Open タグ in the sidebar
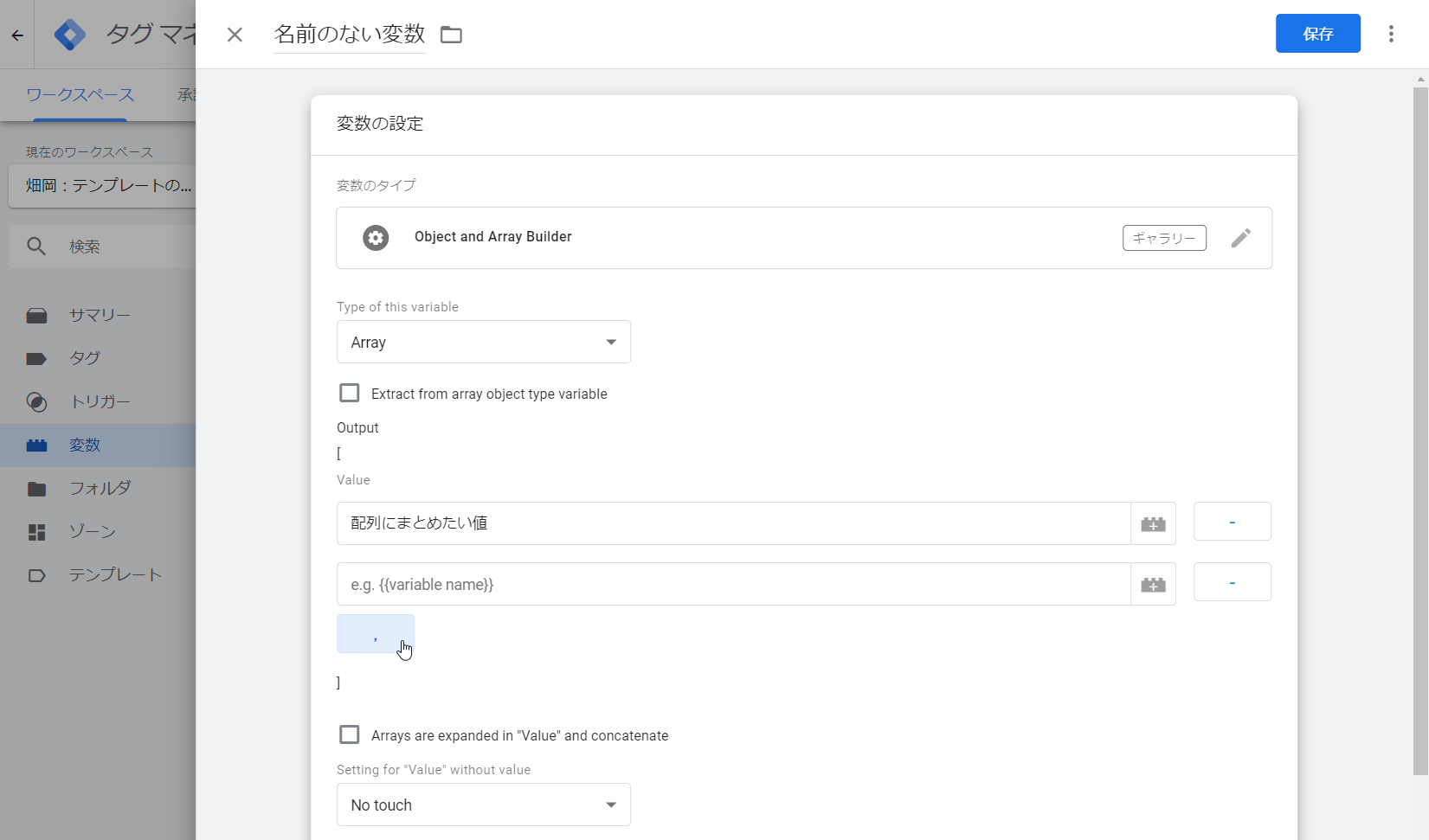The width and height of the screenshot is (1429, 840). pos(98,358)
